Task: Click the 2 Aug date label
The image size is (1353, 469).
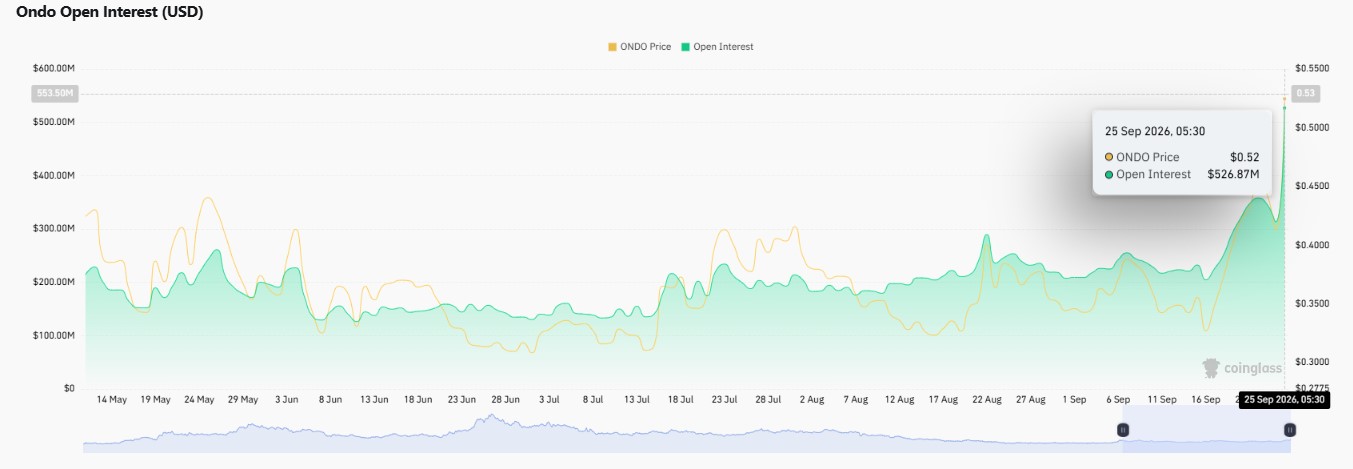Action: [811, 399]
